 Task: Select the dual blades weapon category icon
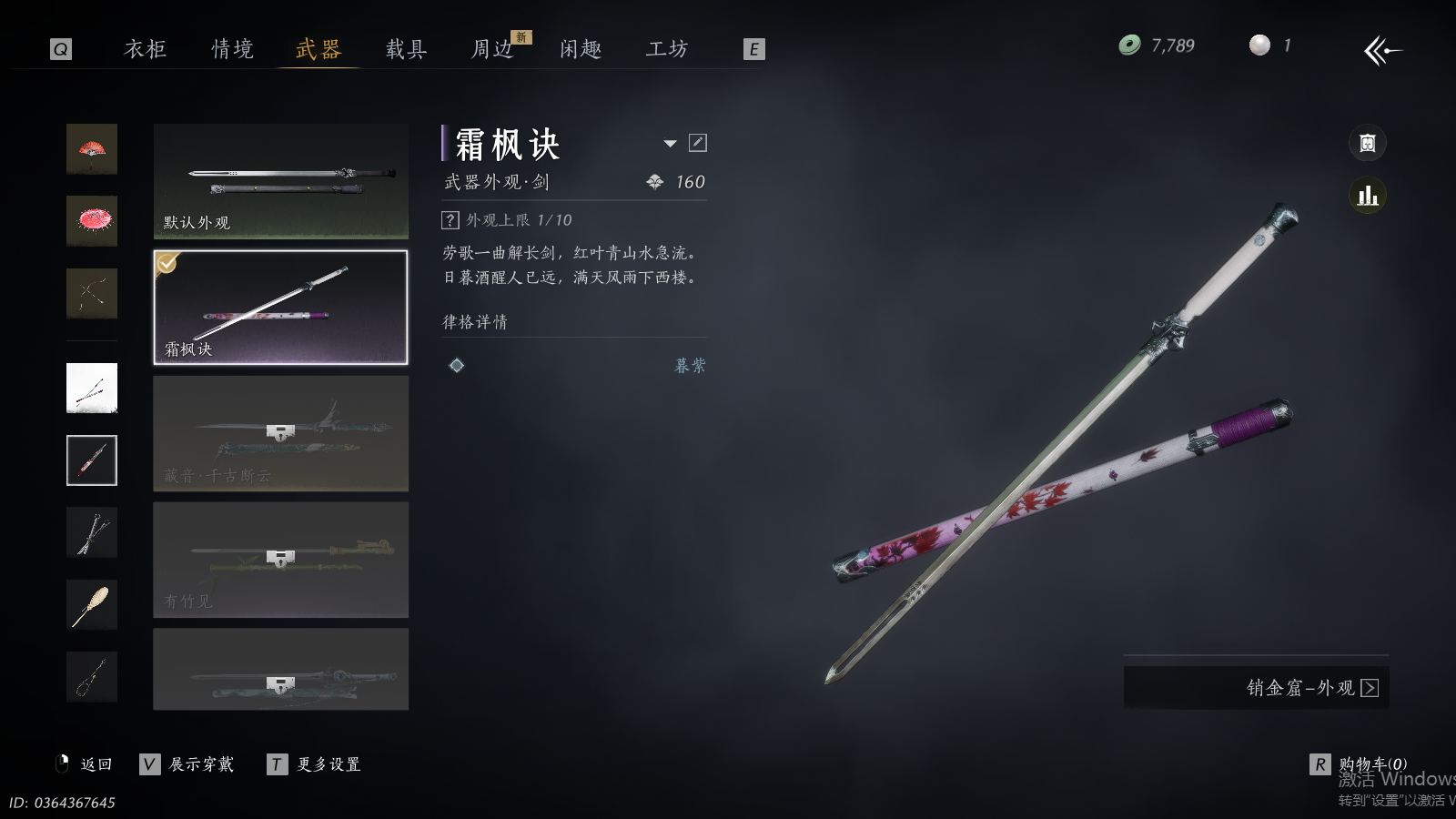tap(92, 532)
